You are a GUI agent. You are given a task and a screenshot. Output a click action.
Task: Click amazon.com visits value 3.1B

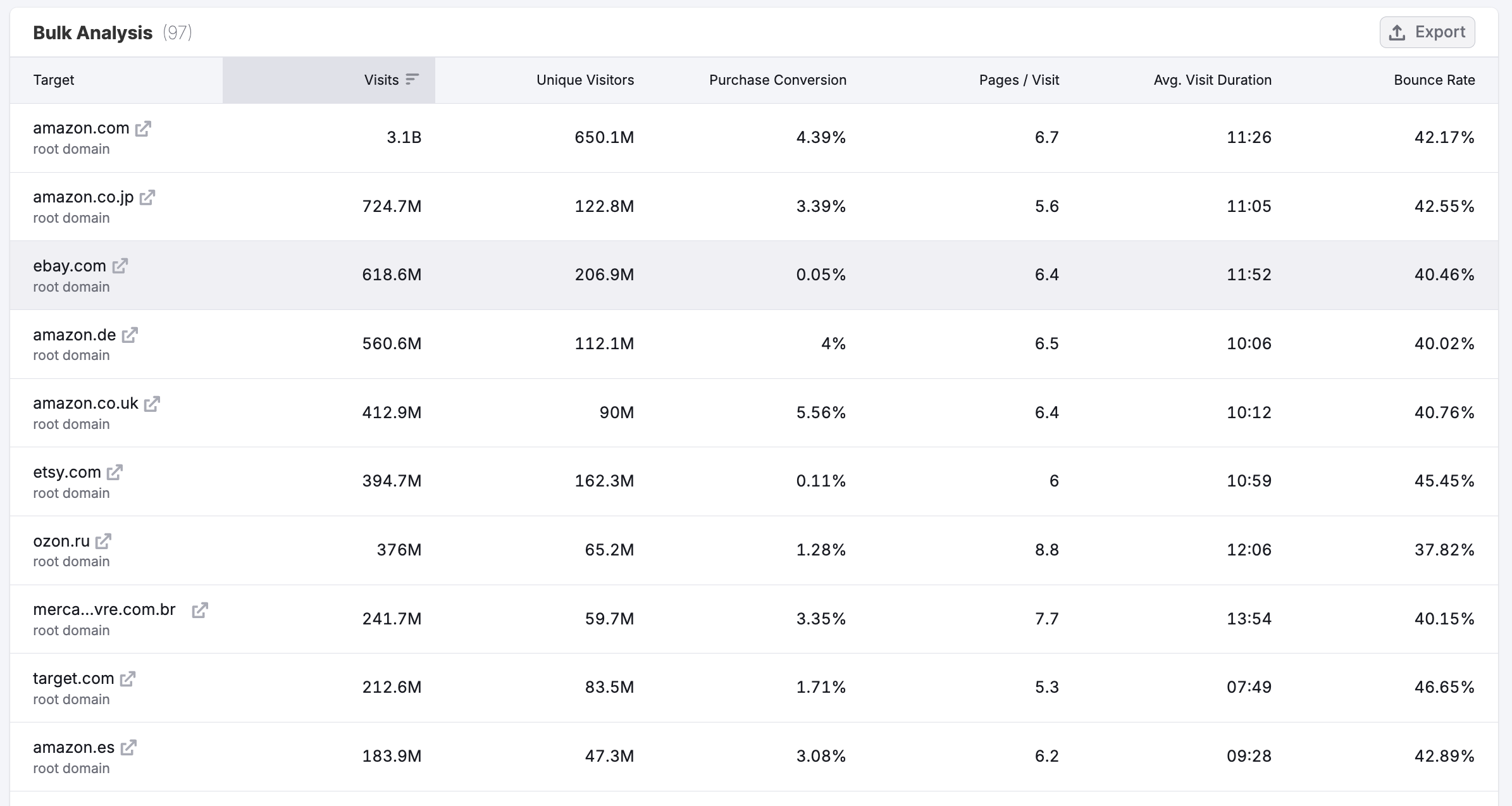pyautogui.click(x=404, y=137)
